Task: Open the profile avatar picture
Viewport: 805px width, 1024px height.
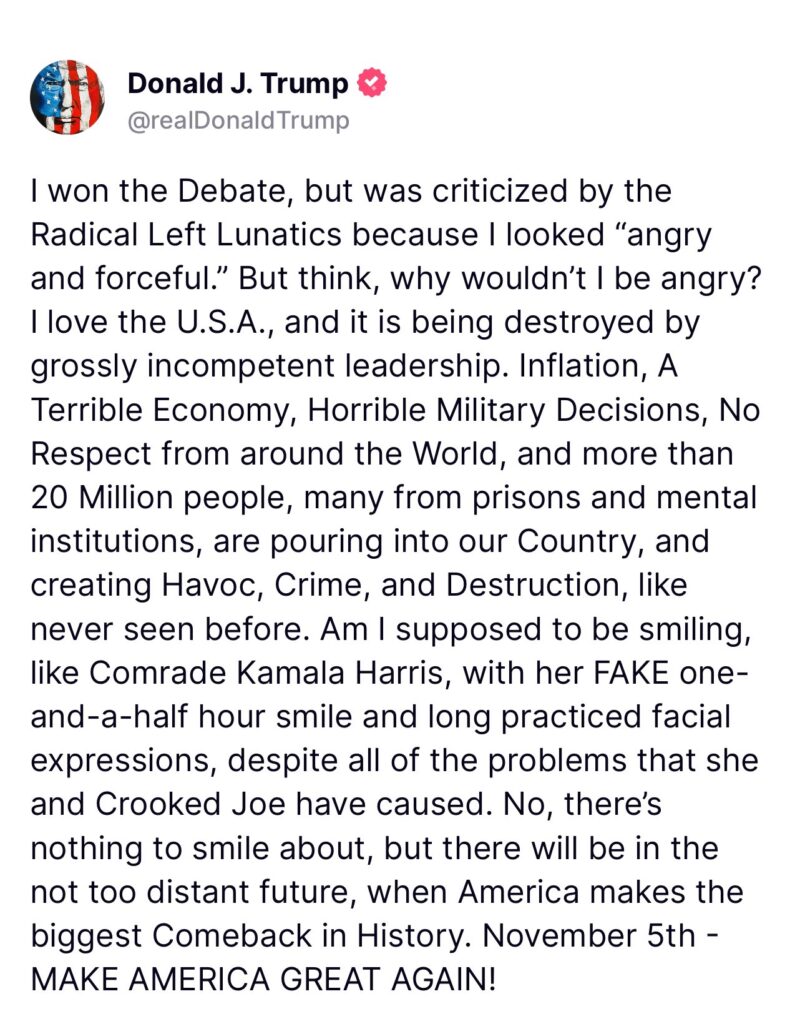Action: point(68,98)
